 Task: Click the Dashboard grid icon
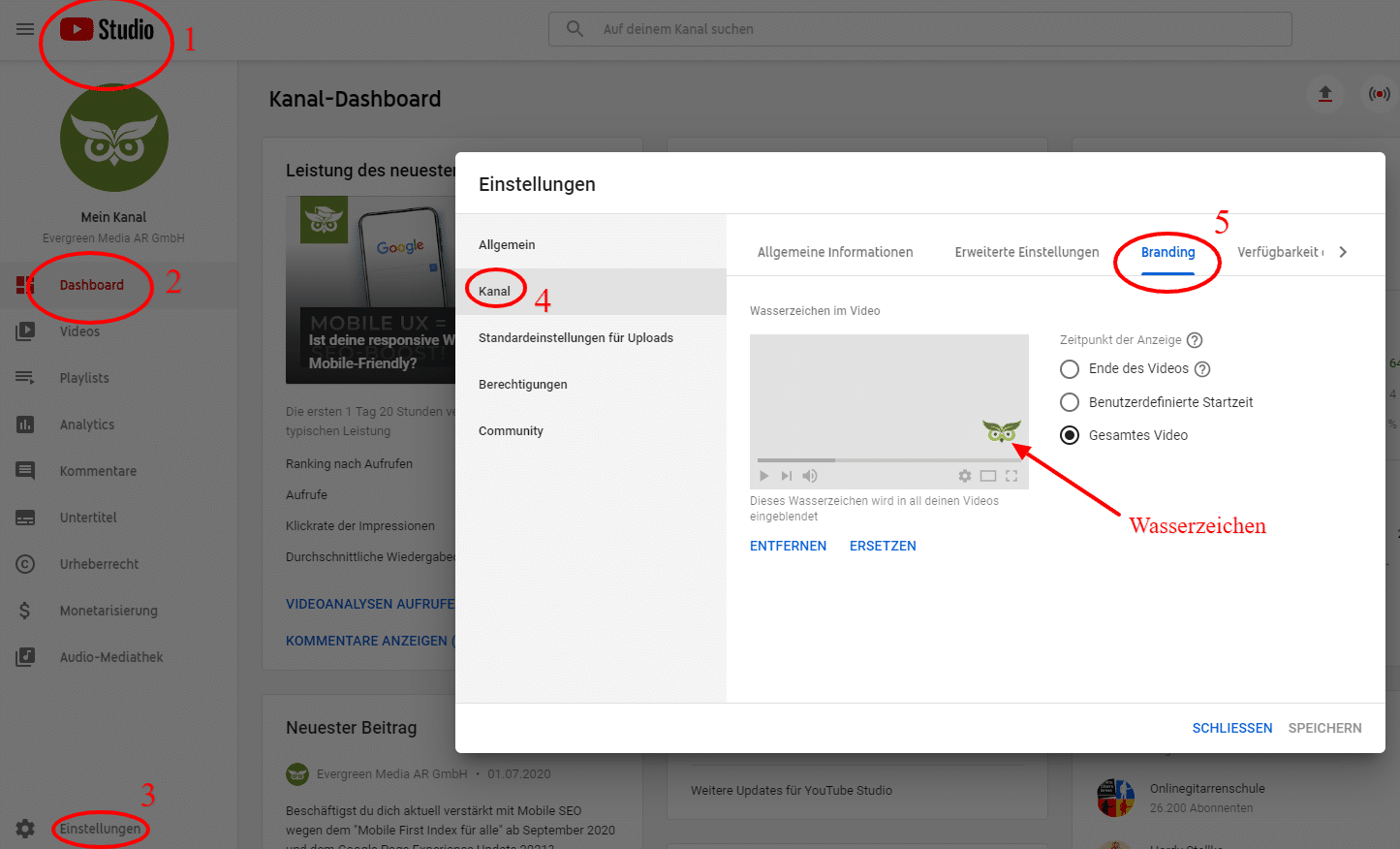coord(25,285)
